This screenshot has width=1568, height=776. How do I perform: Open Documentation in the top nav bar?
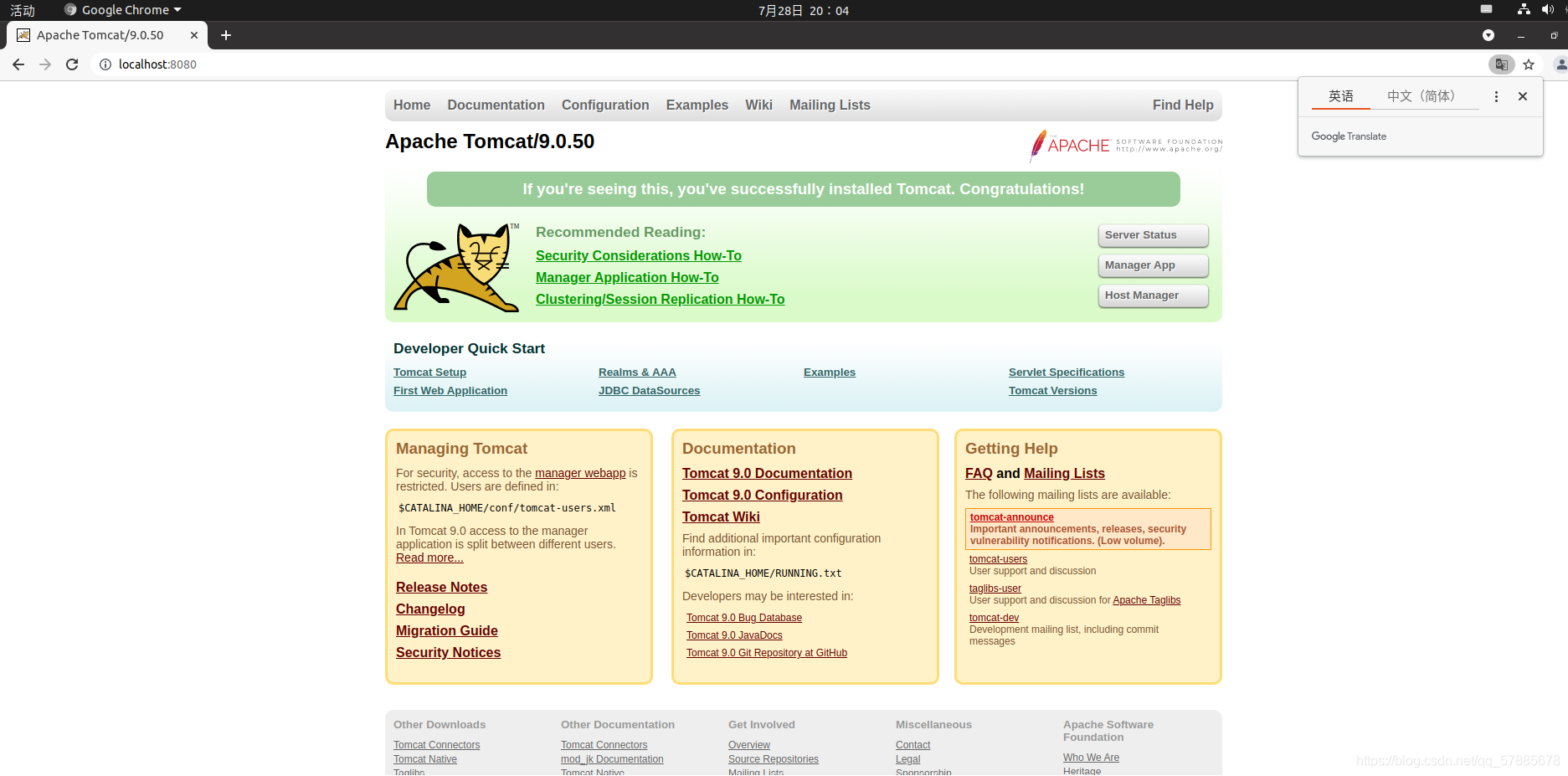point(496,105)
